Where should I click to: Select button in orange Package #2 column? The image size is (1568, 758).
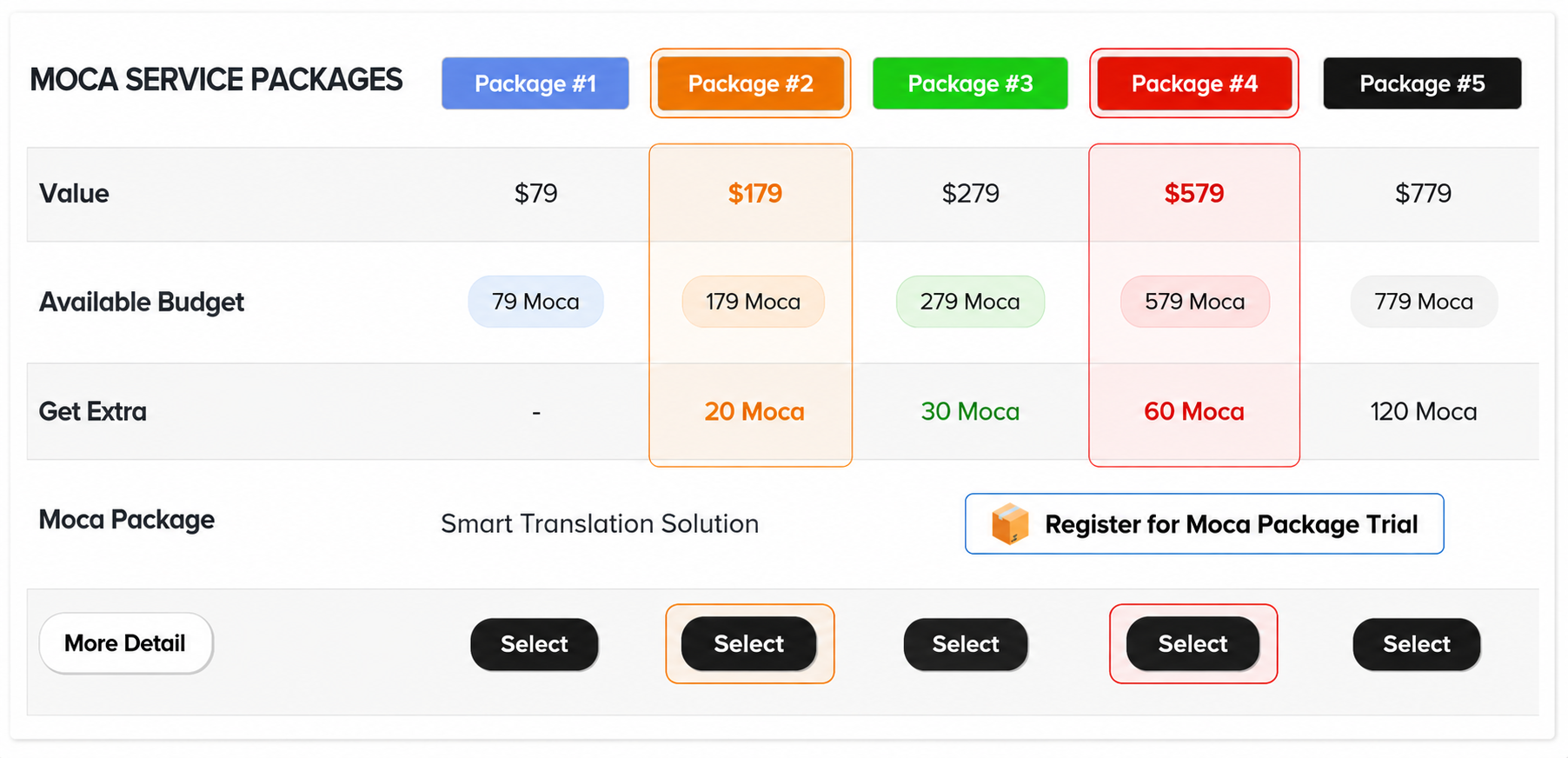(749, 644)
